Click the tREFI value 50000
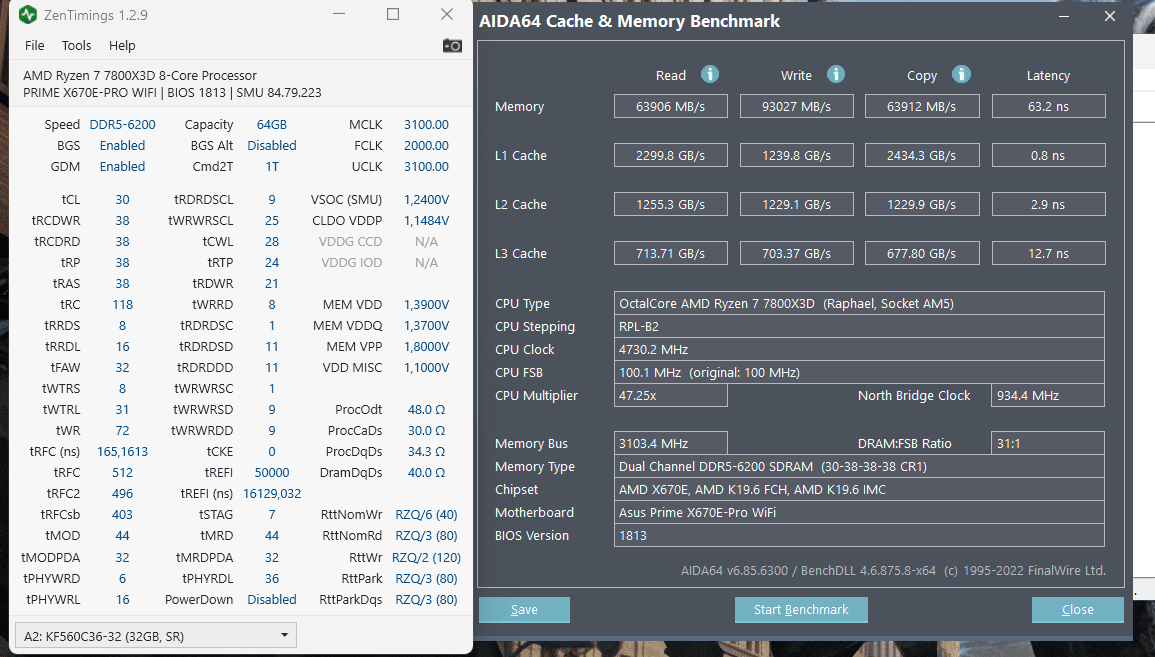Screen dimensions: 1155x657 [x=272, y=472]
